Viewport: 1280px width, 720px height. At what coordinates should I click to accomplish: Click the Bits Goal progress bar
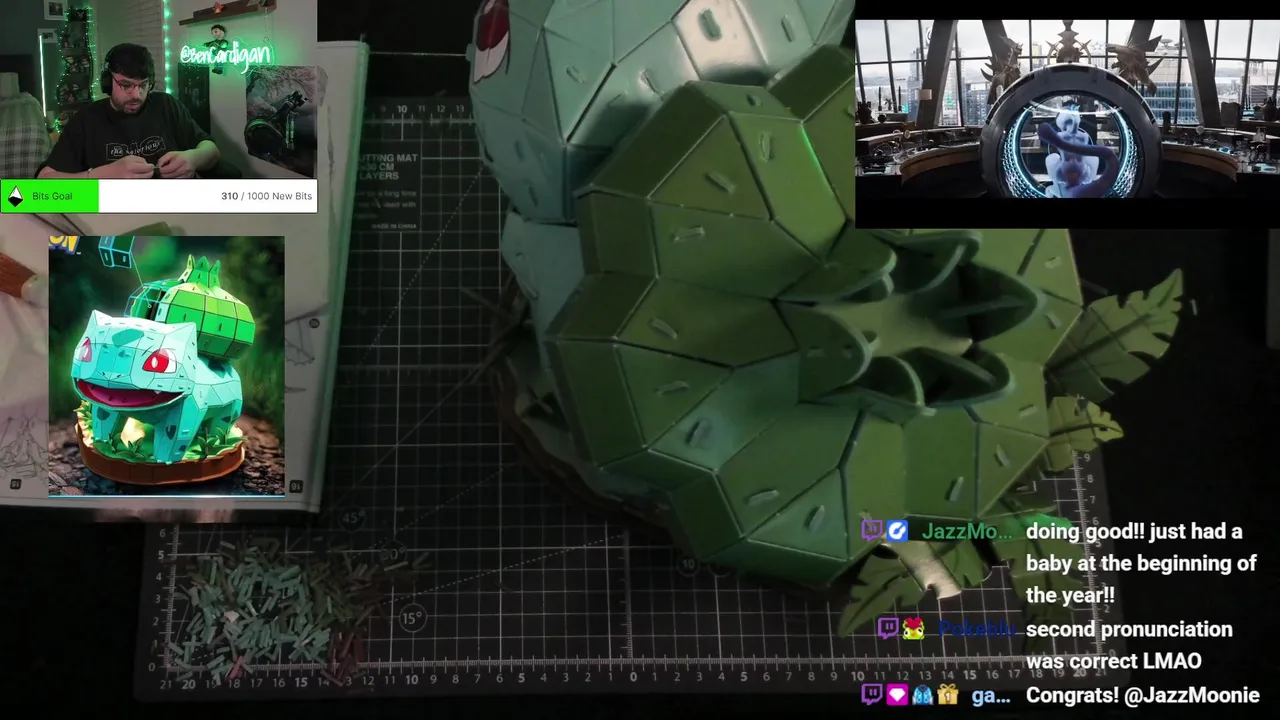point(159,196)
